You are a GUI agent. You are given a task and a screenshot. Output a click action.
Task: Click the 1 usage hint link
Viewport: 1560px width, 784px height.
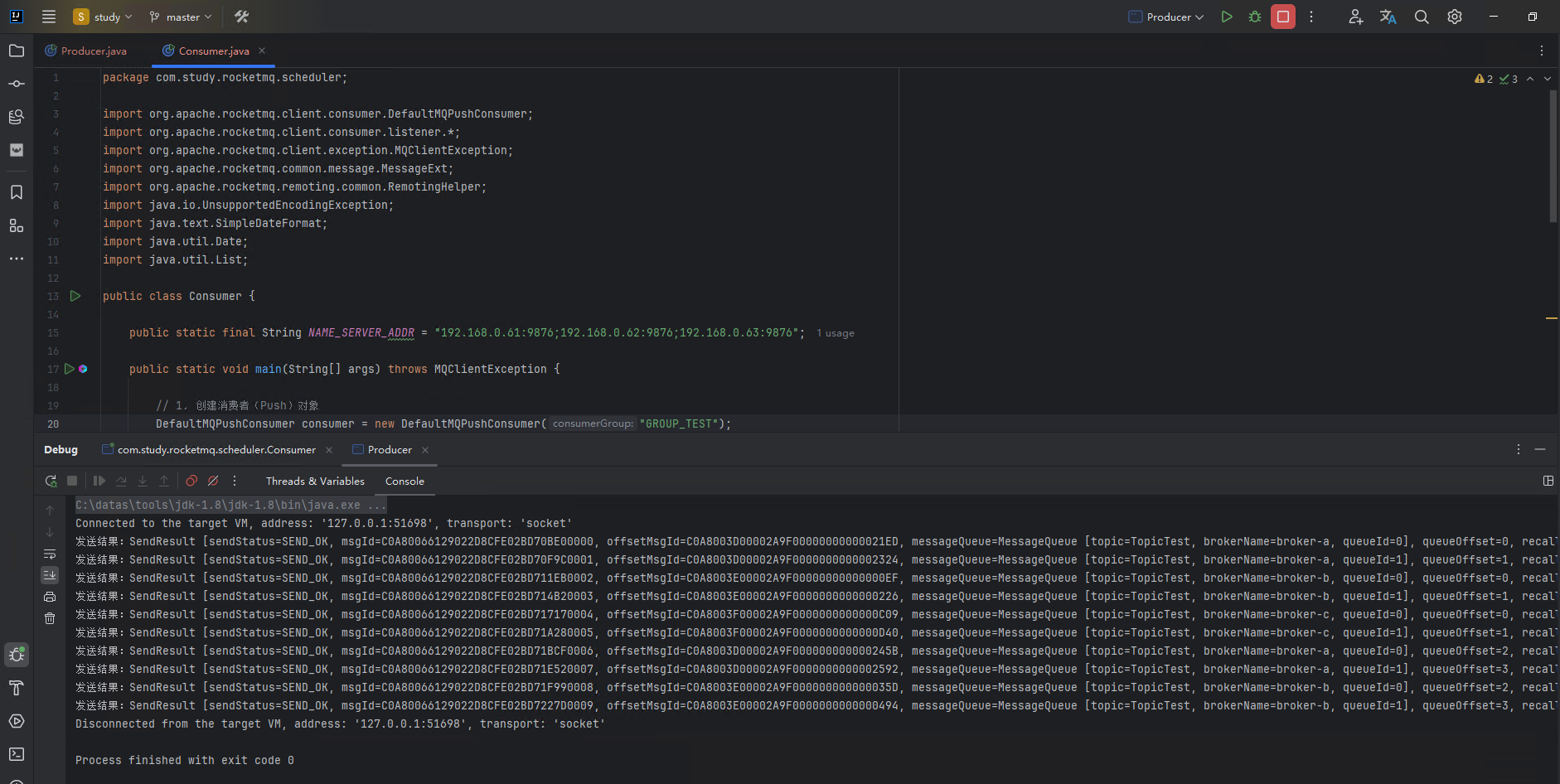pyautogui.click(x=836, y=333)
